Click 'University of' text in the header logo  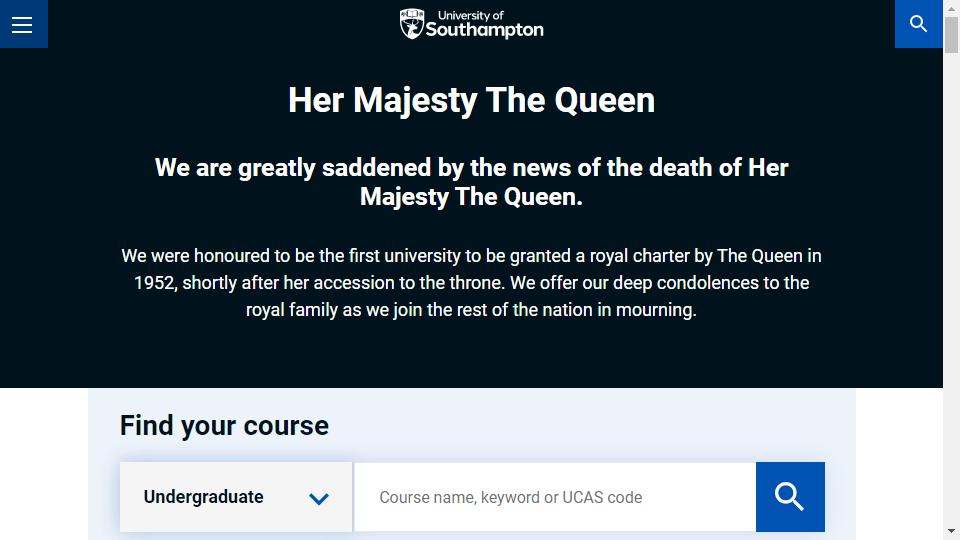coord(470,15)
